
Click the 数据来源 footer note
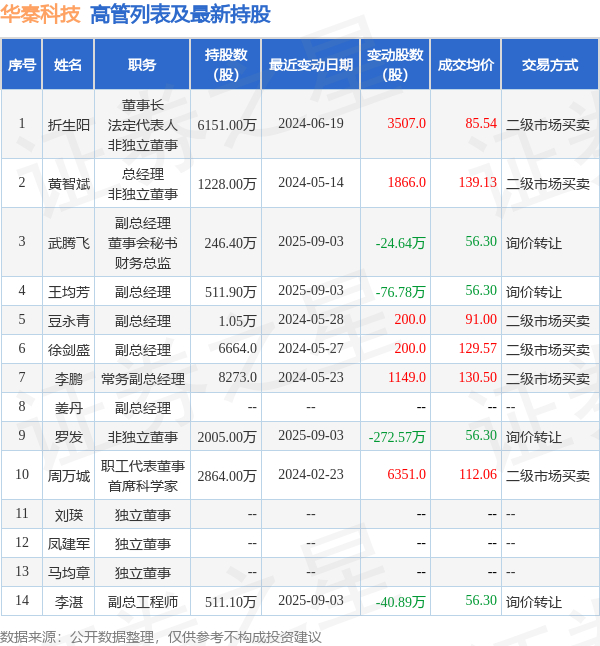click(160, 637)
